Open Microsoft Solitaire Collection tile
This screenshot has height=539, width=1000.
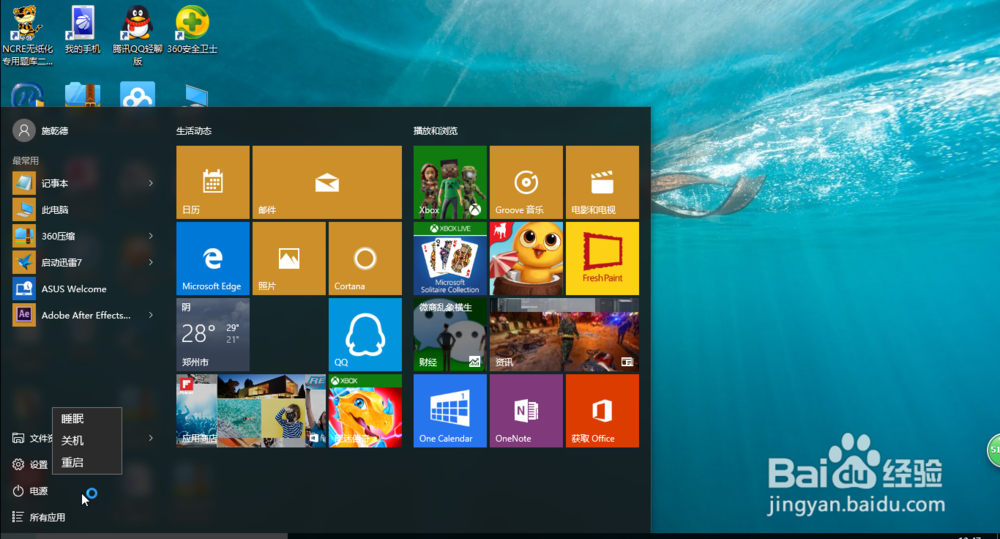pos(450,258)
